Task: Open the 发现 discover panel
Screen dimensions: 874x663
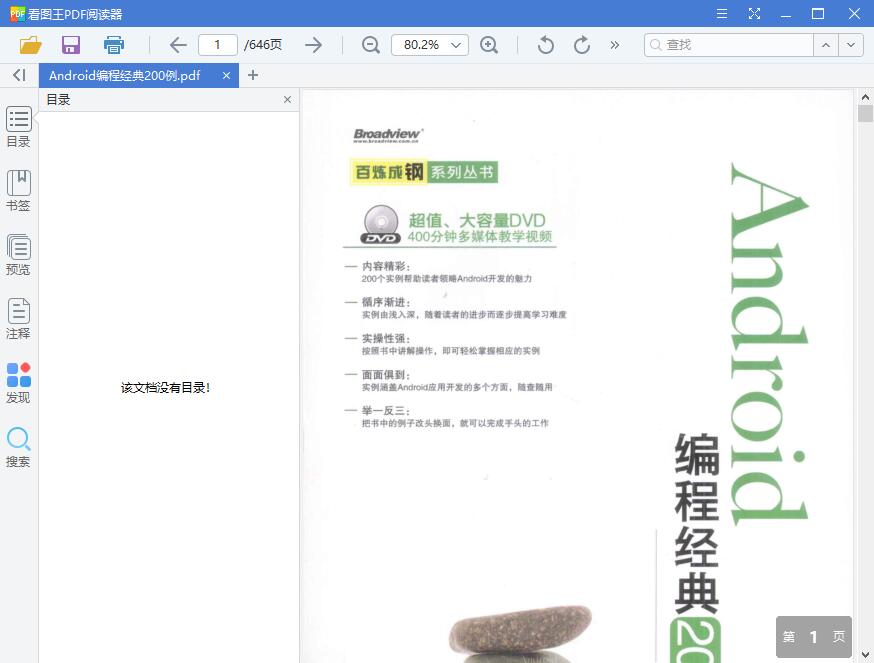Action: (18, 378)
